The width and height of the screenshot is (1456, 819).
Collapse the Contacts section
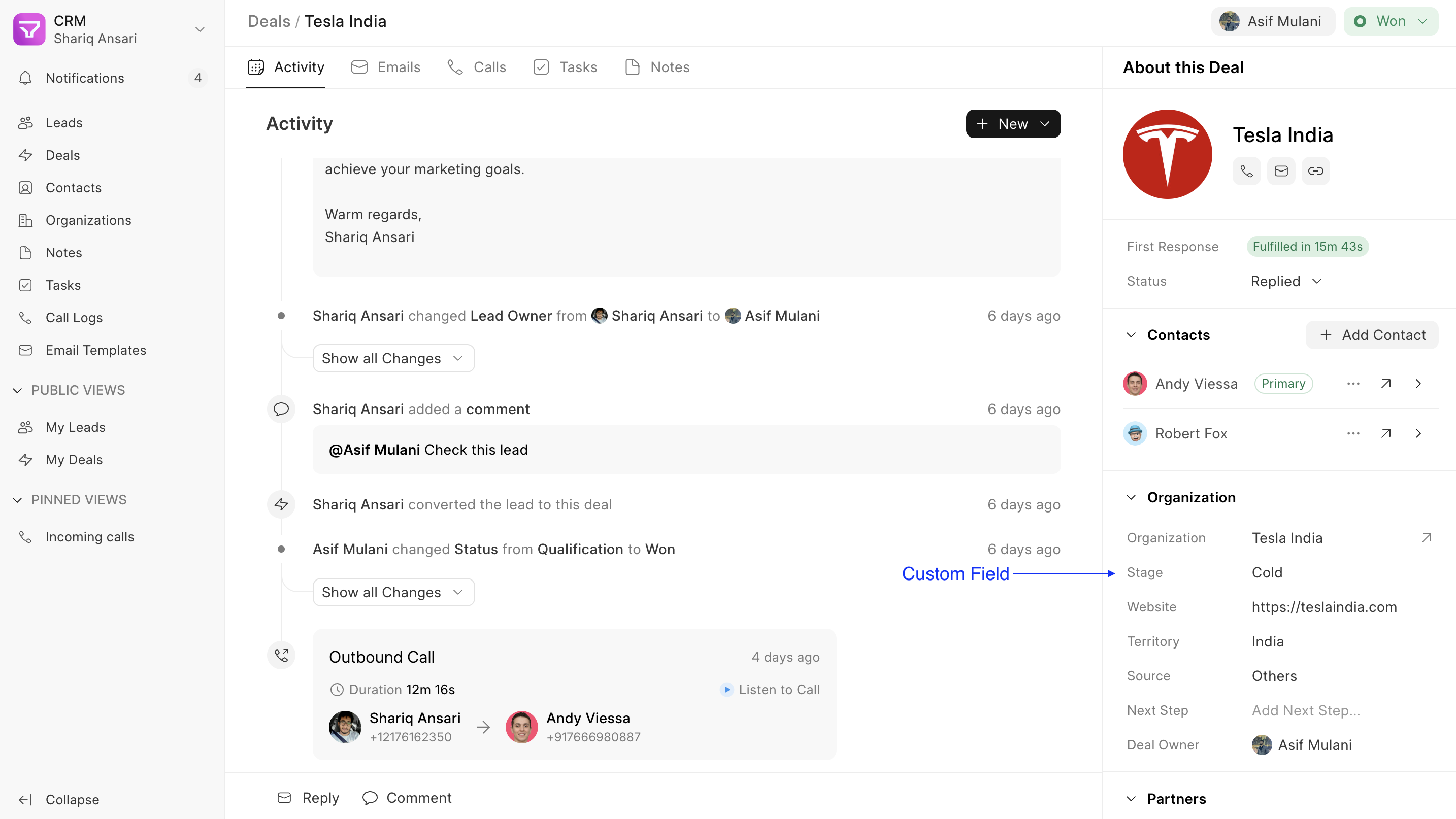click(x=1131, y=335)
